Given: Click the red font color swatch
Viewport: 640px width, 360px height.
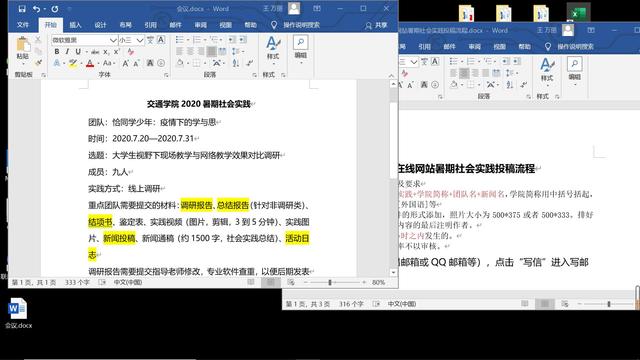Looking at the screenshot, I should coord(90,63).
